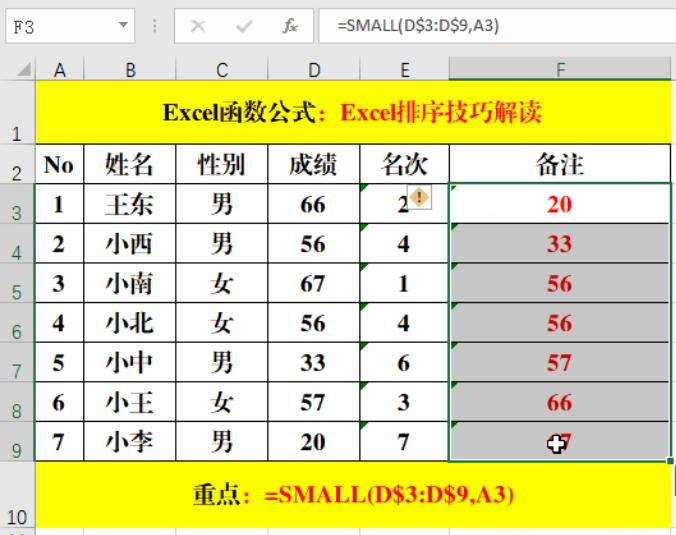Select column F header

[x=560, y=69]
